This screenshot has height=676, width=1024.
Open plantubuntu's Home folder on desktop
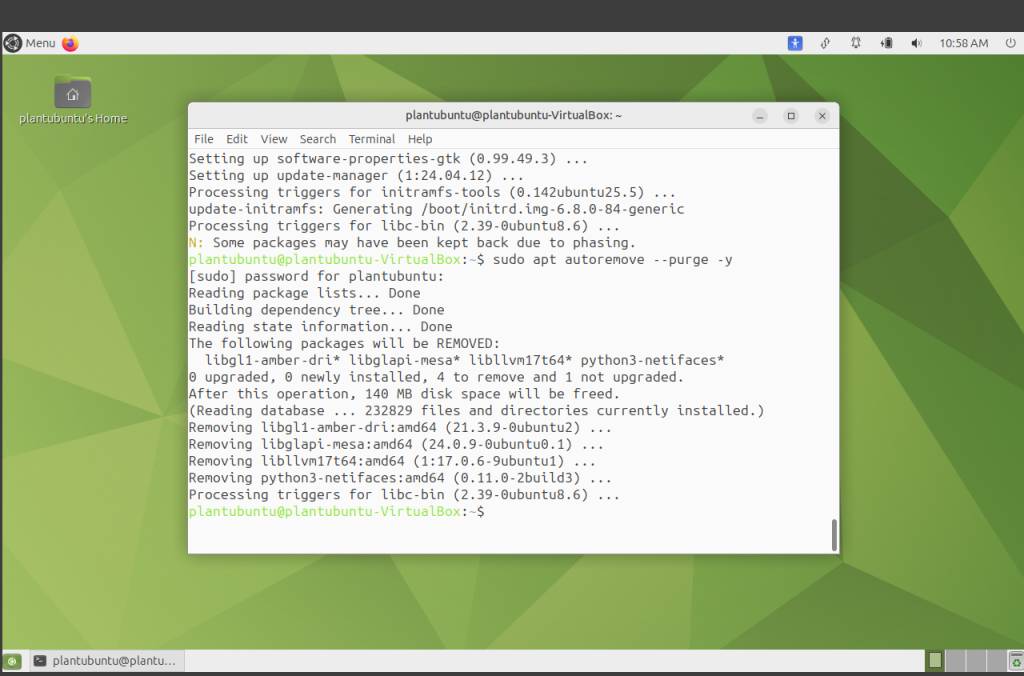73,94
